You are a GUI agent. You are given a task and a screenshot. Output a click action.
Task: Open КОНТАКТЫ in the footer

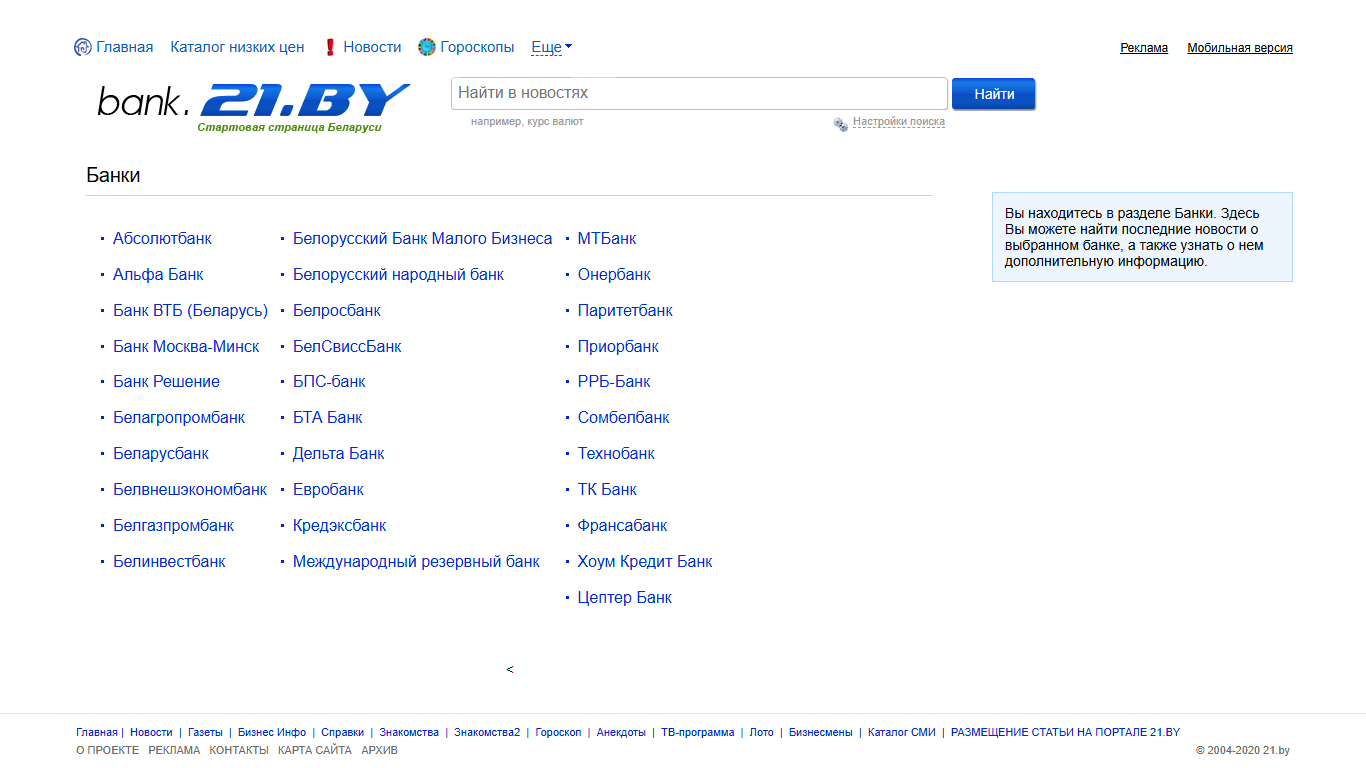point(239,751)
